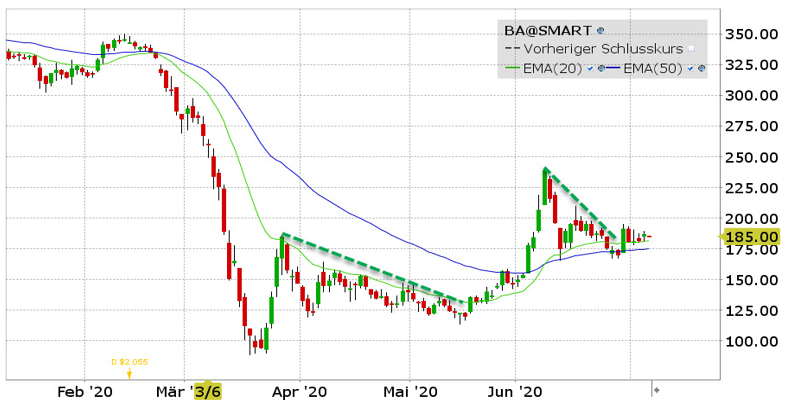This screenshot has height=412, width=800.
Task: Click the 225.00 price axis label
Action: [x=752, y=188]
